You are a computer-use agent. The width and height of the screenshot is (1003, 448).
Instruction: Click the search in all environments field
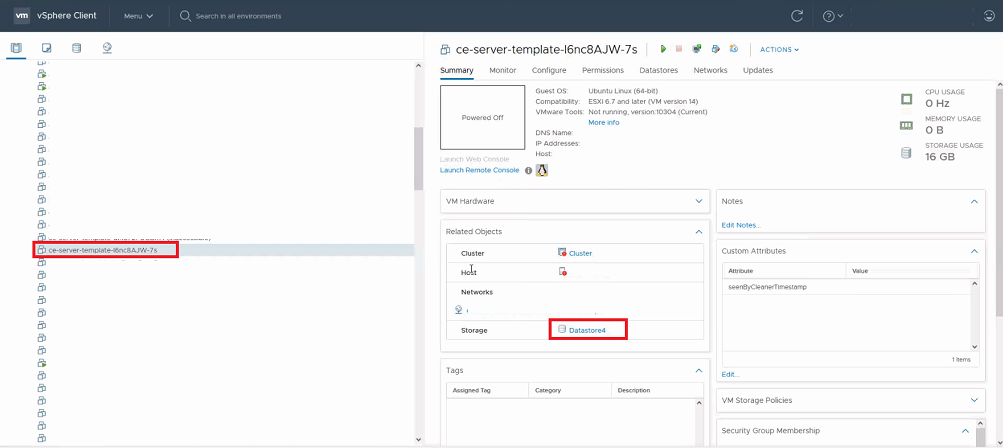pyautogui.click(x=238, y=16)
